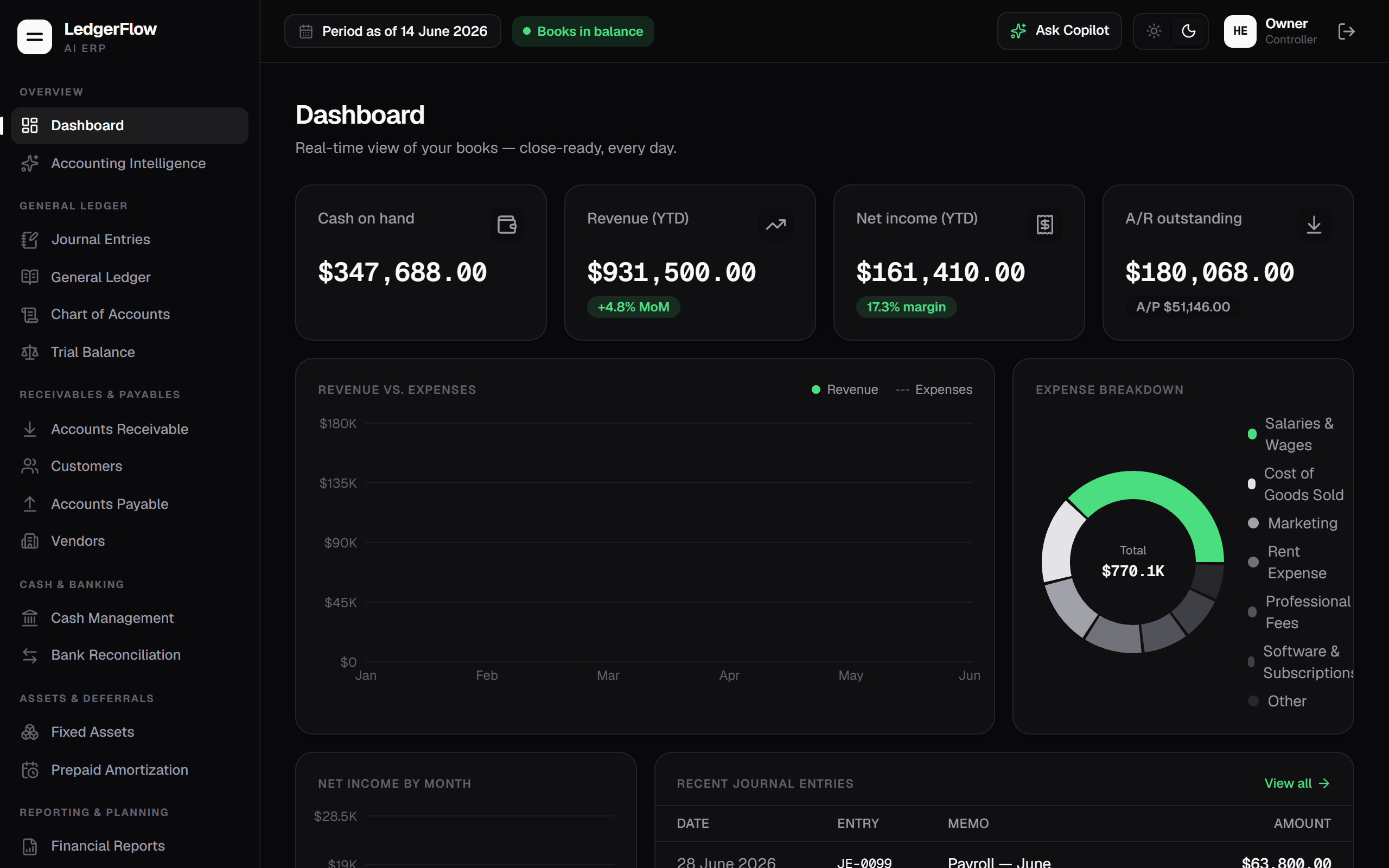
Task: Click the Owner Controller profile label
Action: [1290, 31]
